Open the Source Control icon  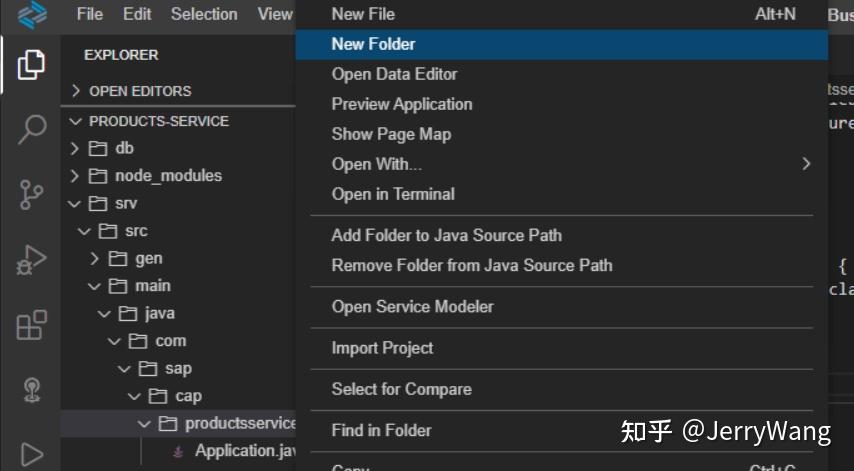pyautogui.click(x=31, y=194)
